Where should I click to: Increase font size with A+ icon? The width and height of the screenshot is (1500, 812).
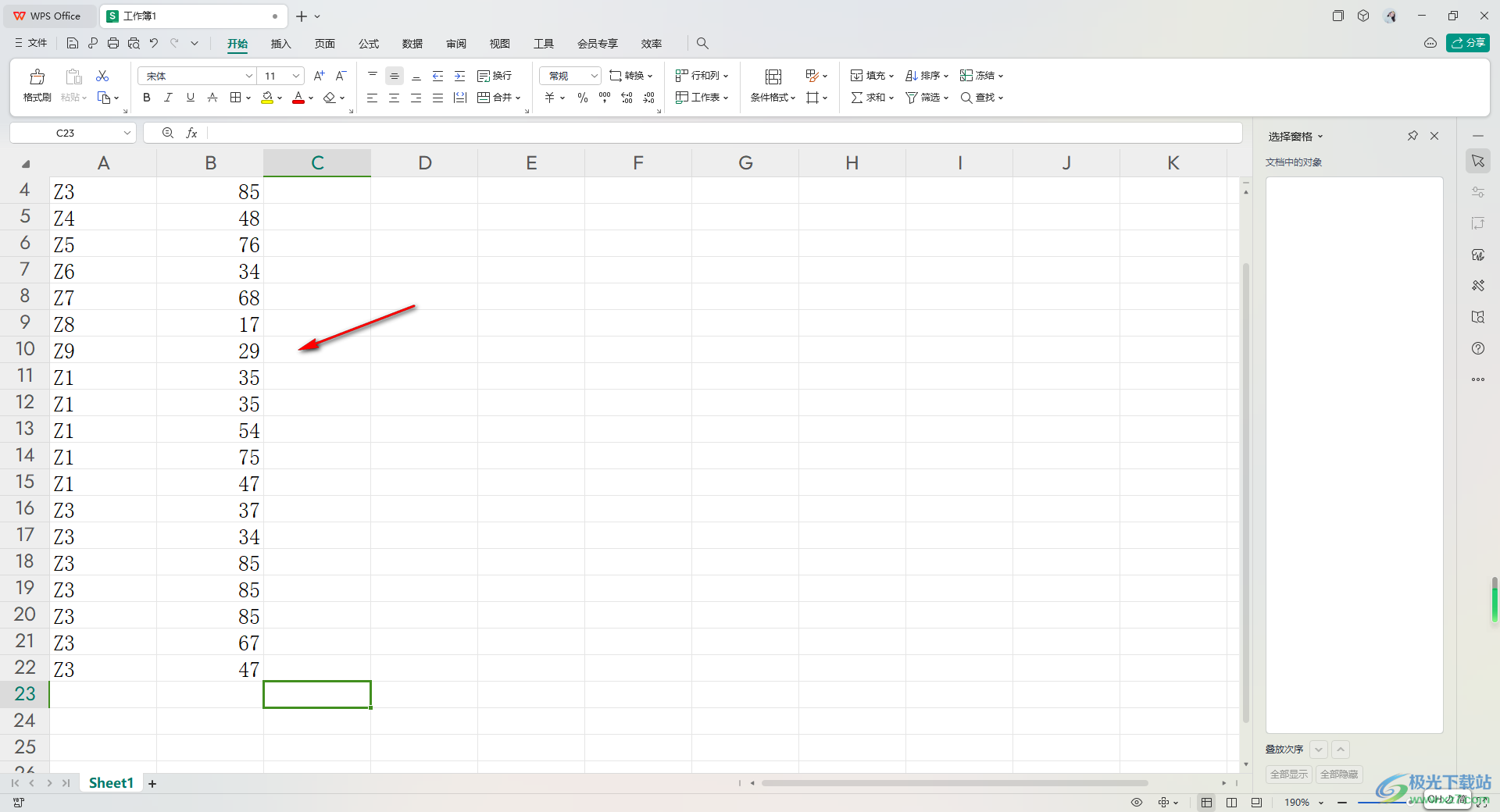(x=319, y=76)
